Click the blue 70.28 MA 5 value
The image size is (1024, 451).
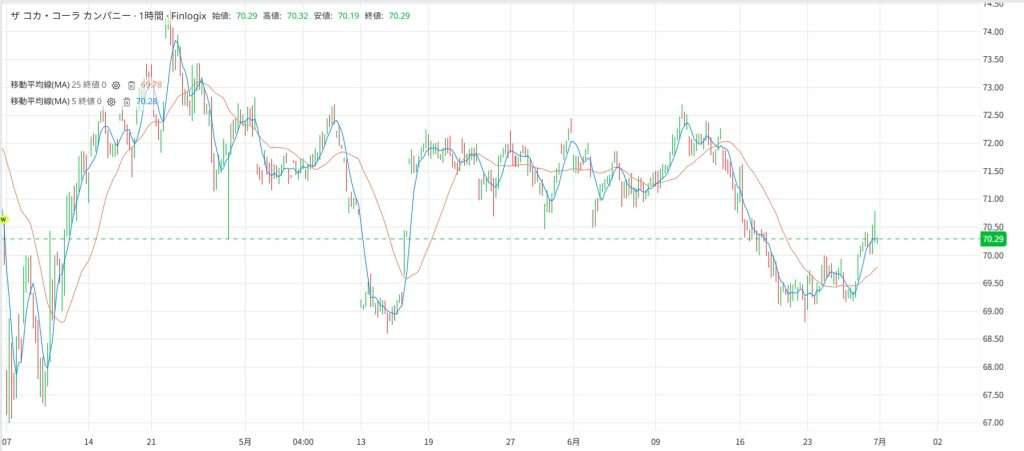147,101
